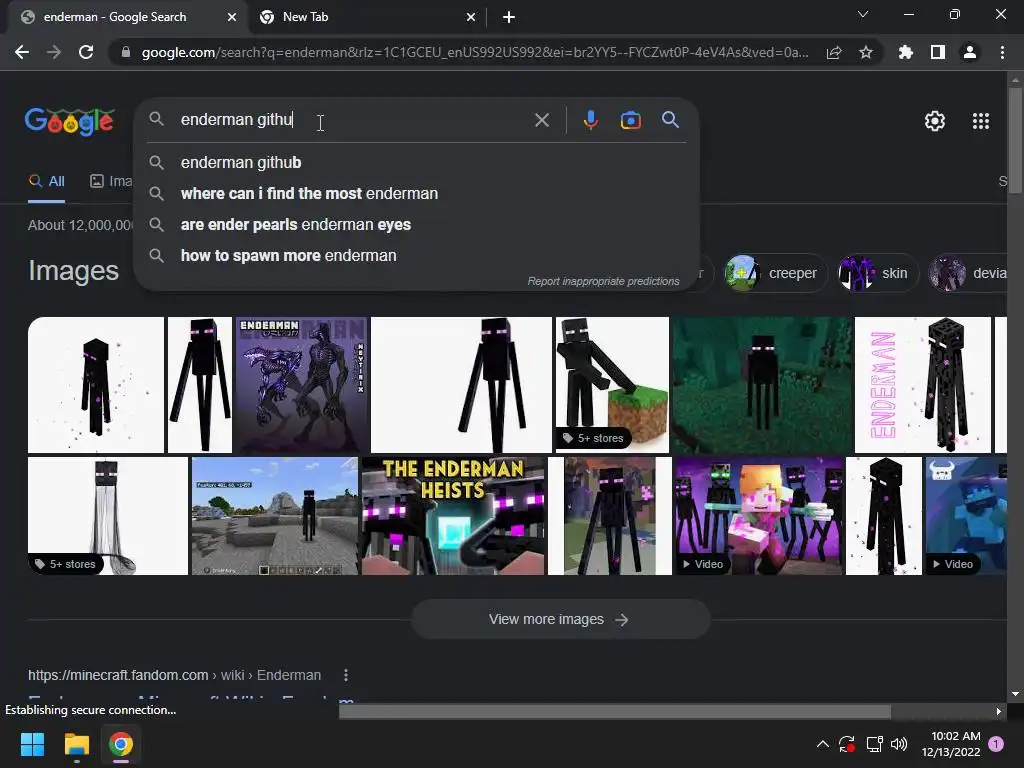Click the network tray icon
This screenshot has width=1024, height=768.
click(874, 744)
